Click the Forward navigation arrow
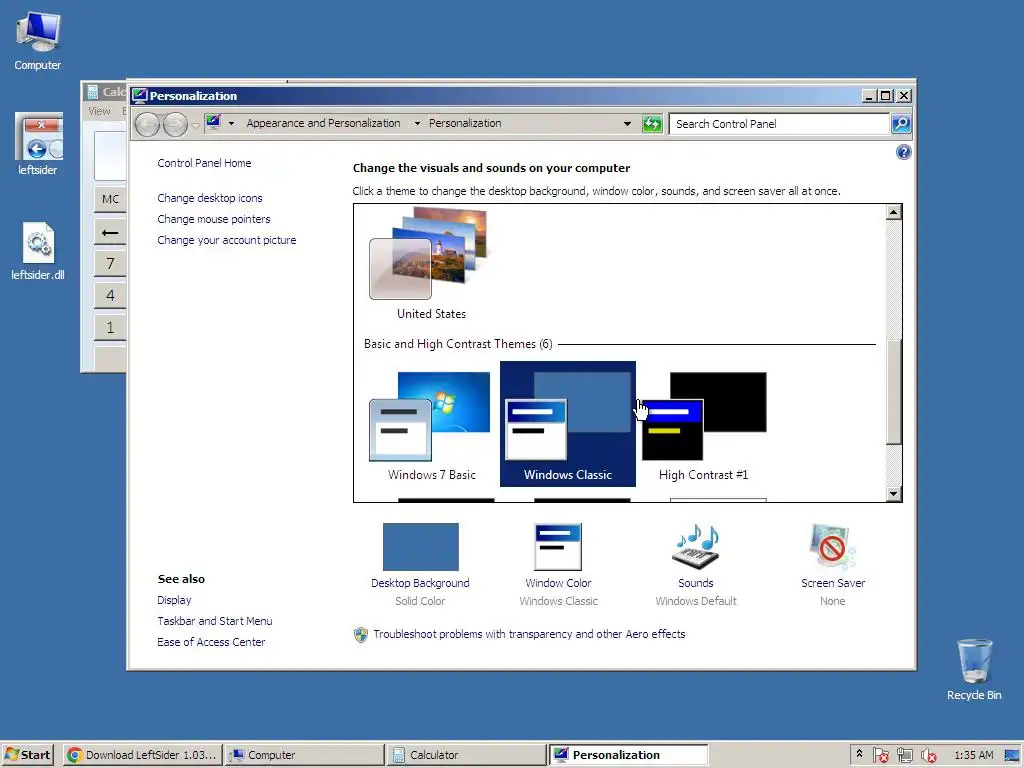Image resolution: width=1024 pixels, height=768 pixels. click(174, 124)
